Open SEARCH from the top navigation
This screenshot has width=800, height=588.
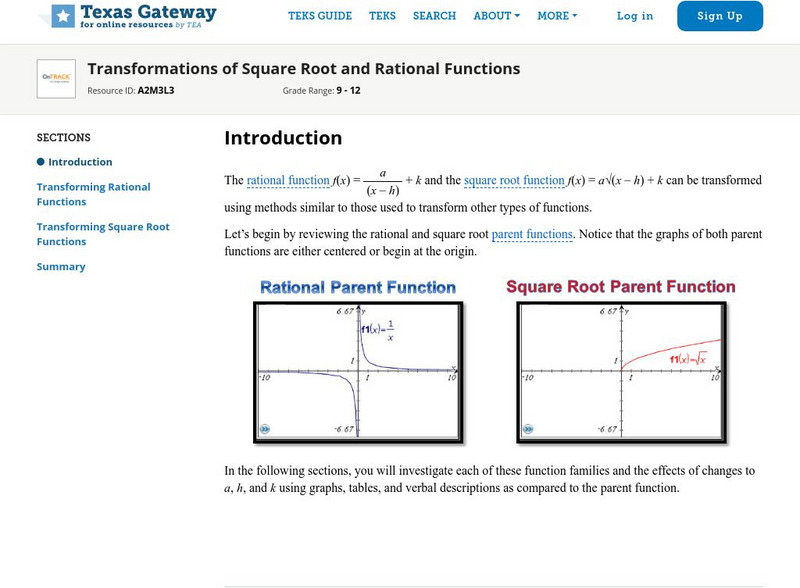432,16
